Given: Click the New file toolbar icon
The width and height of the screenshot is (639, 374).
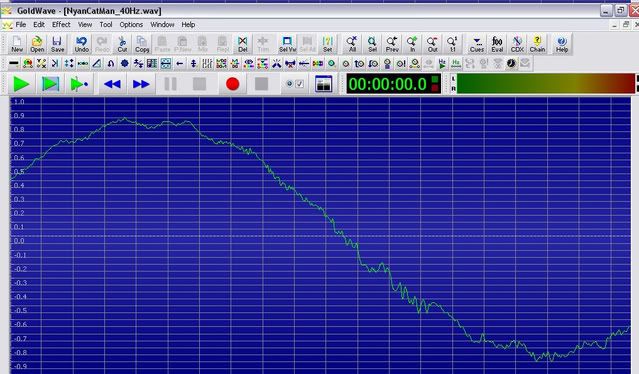Looking at the screenshot, I should [17, 44].
